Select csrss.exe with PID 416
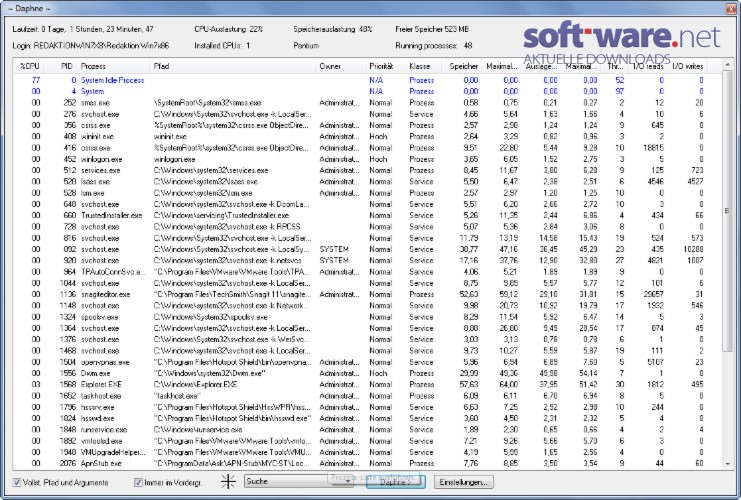 point(362,148)
